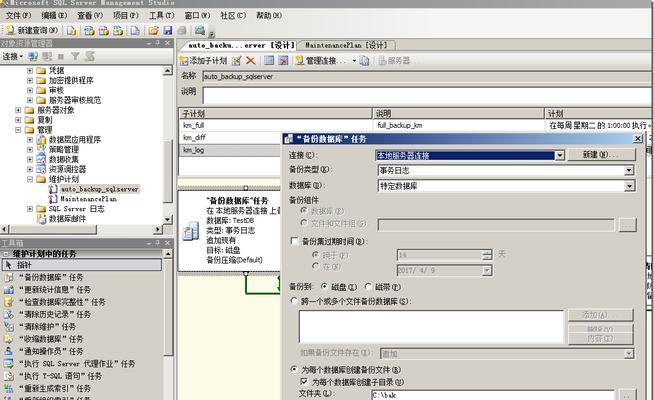
Task: Open a file with the yellow folder icon
Action: pos(153,30)
